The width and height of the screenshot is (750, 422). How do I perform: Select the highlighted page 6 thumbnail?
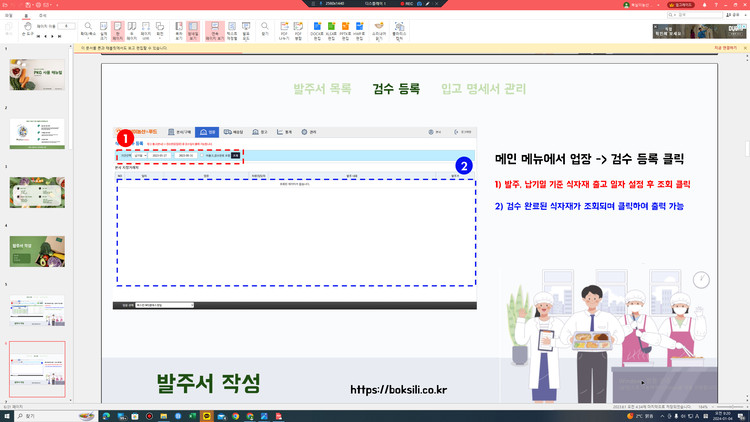coord(37,369)
